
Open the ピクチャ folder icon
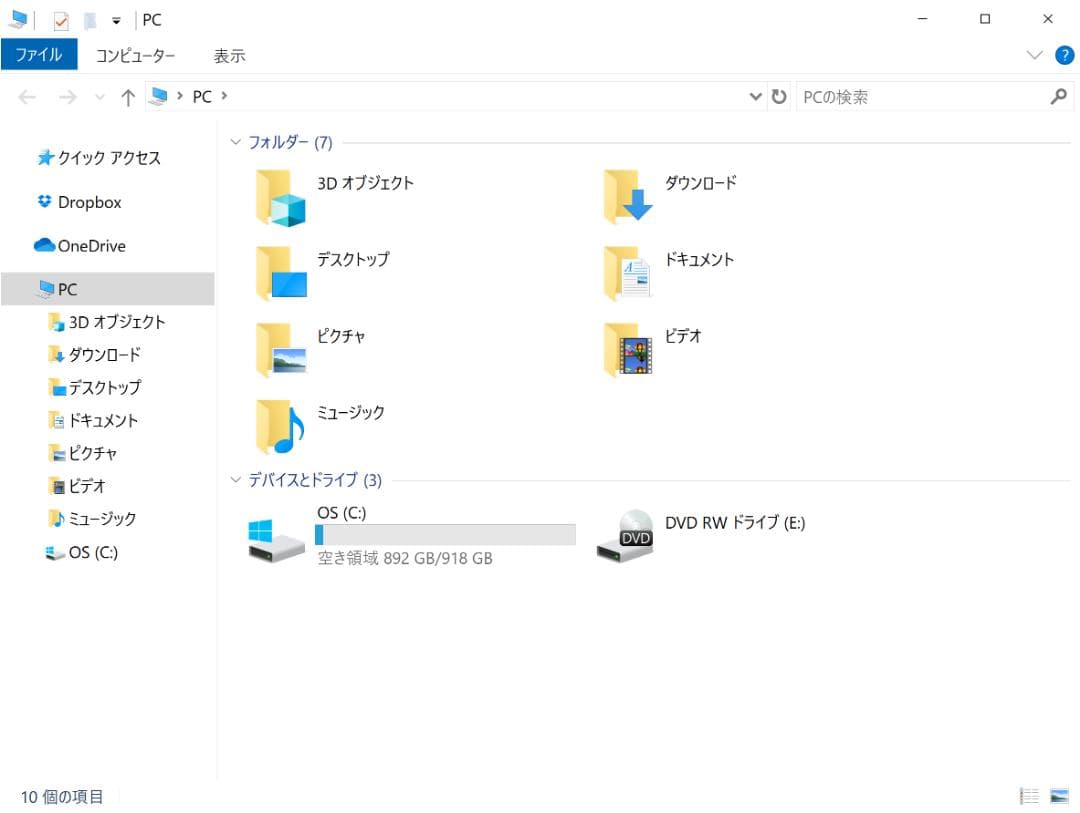pyautogui.click(x=280, y=349)
